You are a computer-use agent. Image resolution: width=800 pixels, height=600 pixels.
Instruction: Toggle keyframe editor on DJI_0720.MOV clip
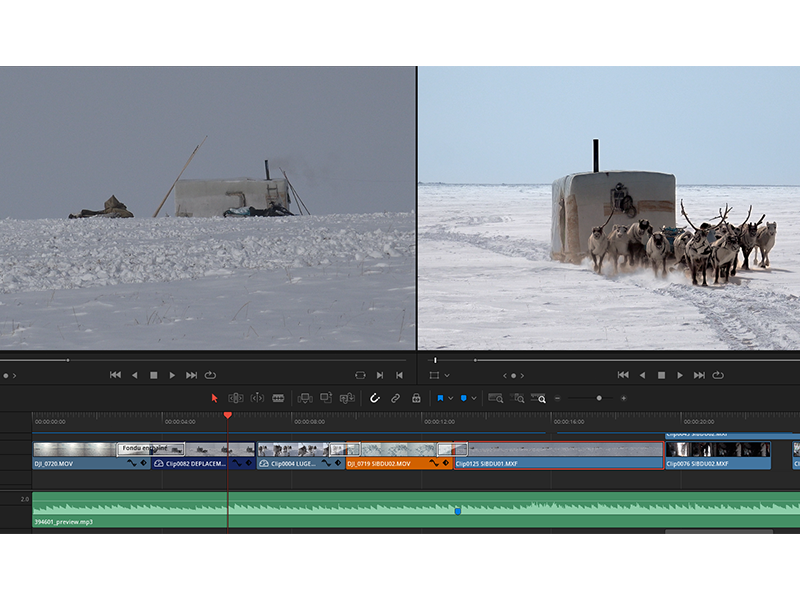[x=143, y=463]
